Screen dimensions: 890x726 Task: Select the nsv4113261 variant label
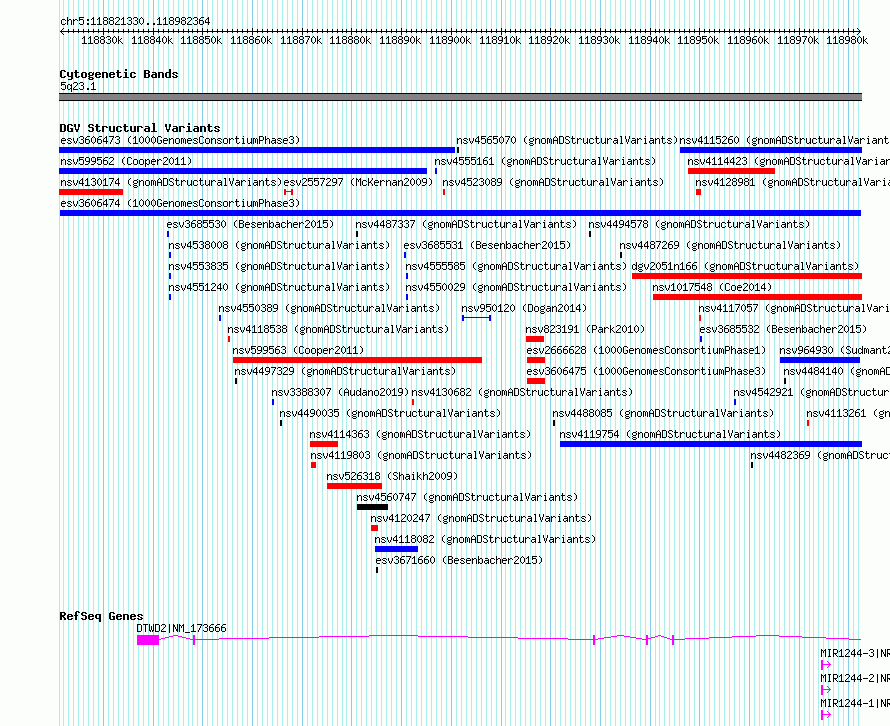pos(848,413)
